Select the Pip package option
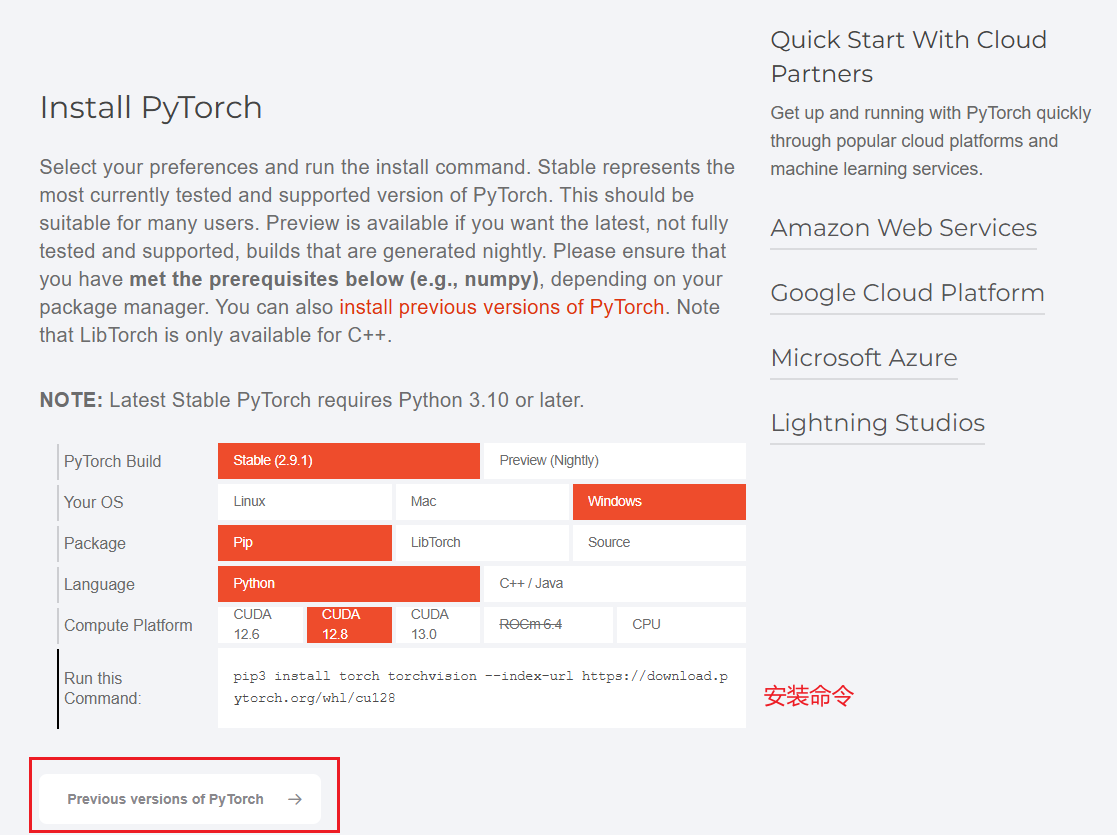Screen dimensions: 1117x835 point(305,543)
